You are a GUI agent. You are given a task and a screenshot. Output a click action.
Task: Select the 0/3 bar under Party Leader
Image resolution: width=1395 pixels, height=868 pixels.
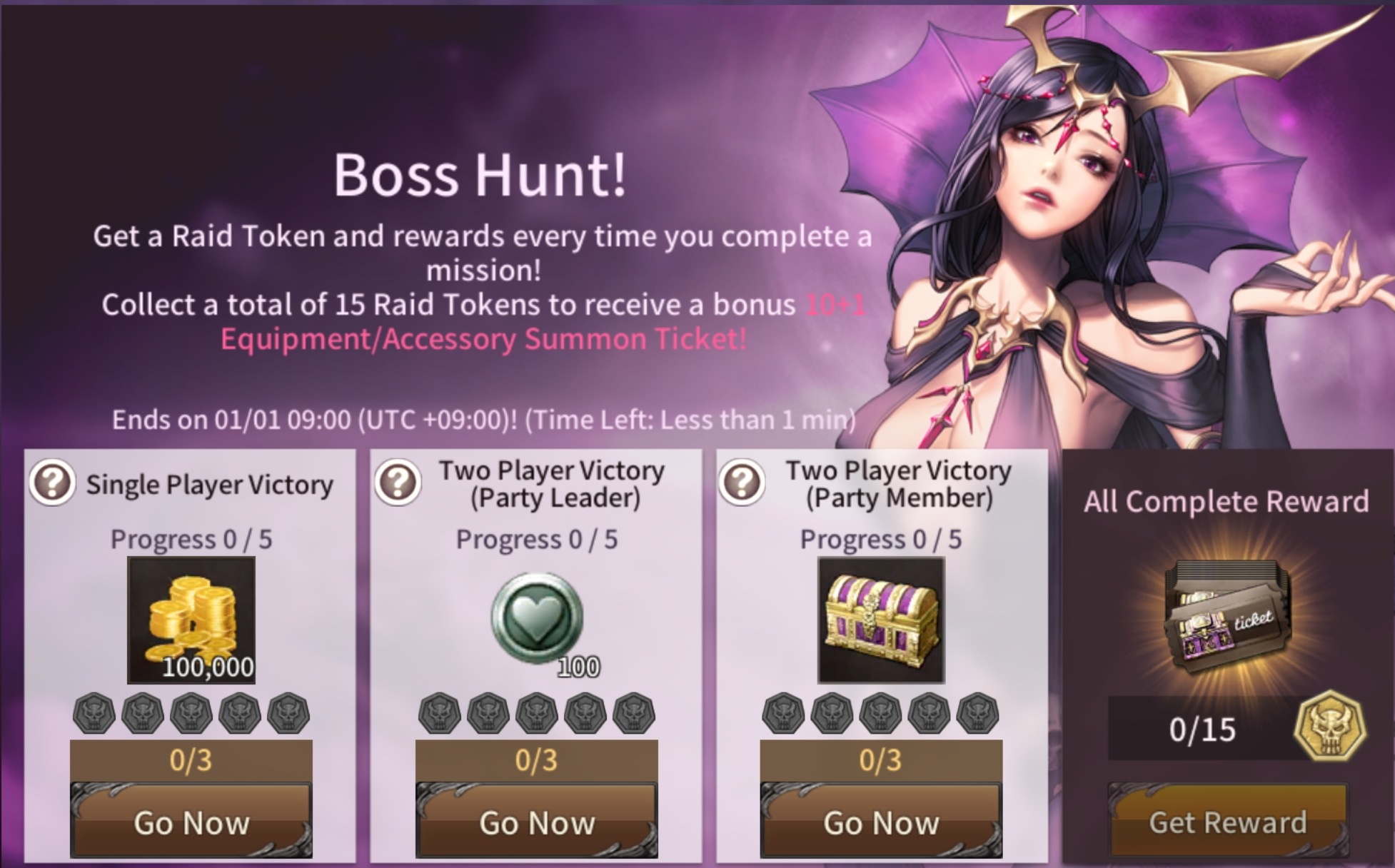537,760
